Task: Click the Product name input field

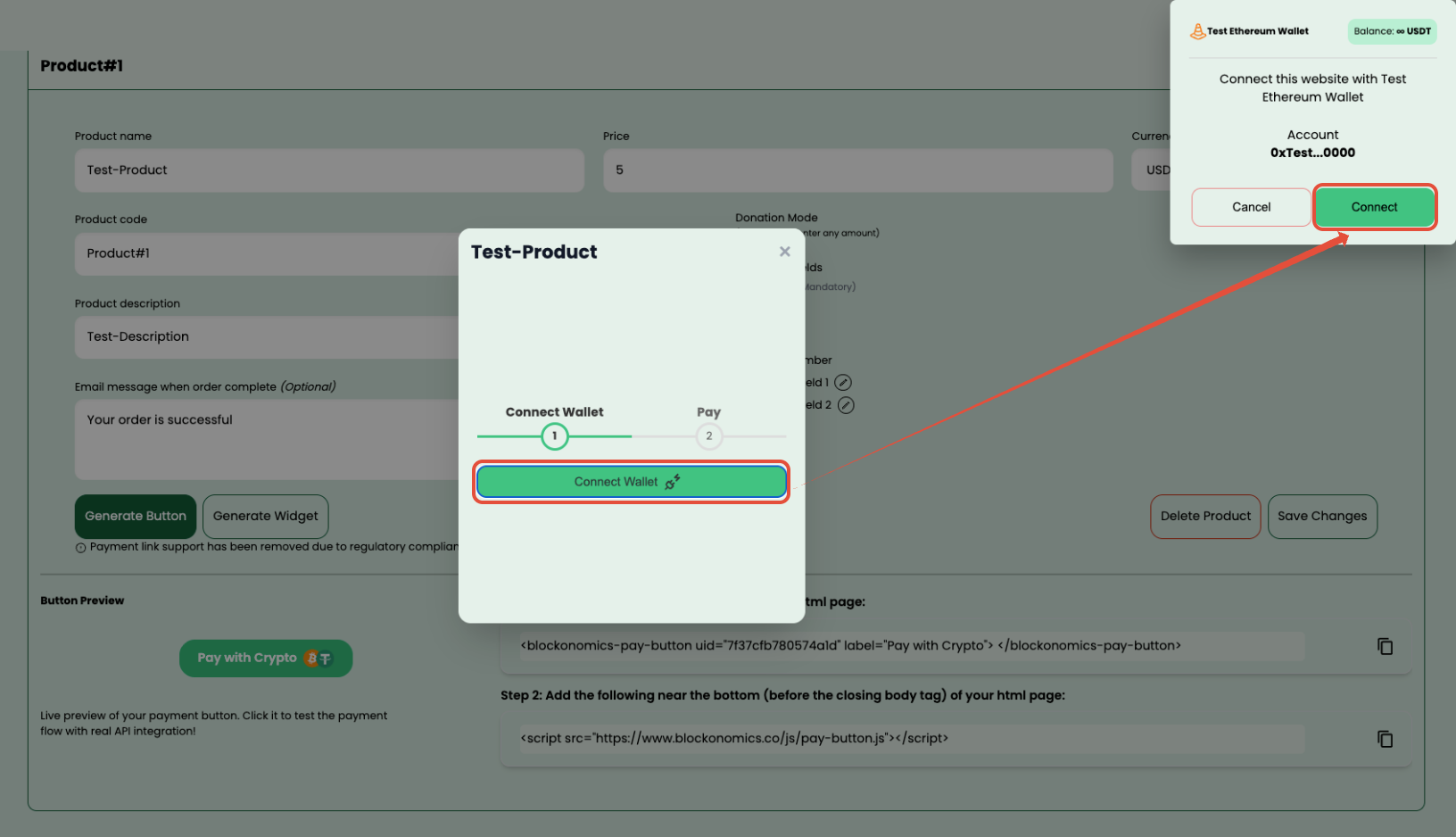Action: [329, 170]
